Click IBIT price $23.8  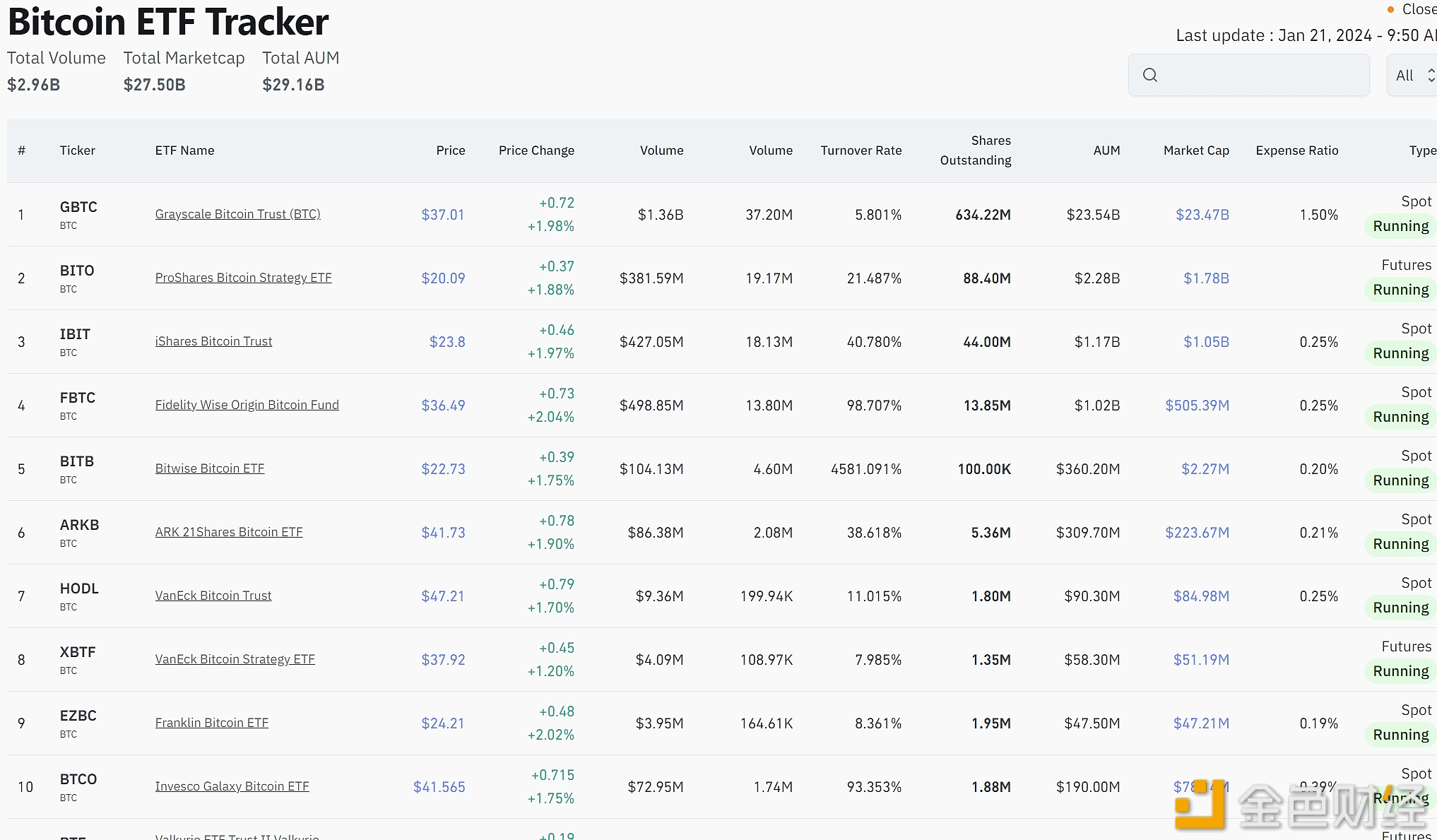447,342
